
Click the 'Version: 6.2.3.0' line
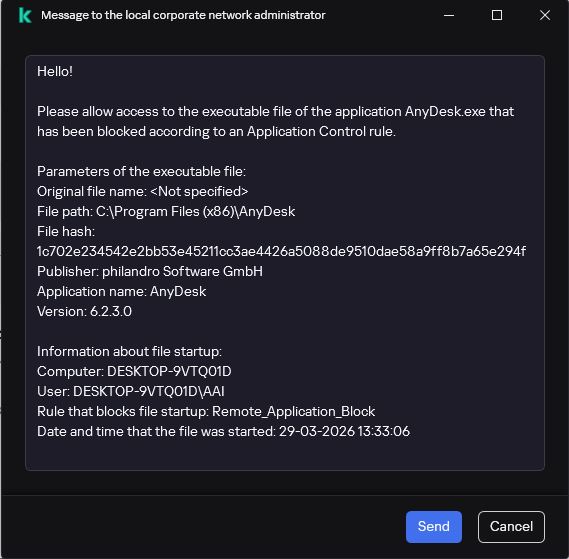[x=85, y=311]
